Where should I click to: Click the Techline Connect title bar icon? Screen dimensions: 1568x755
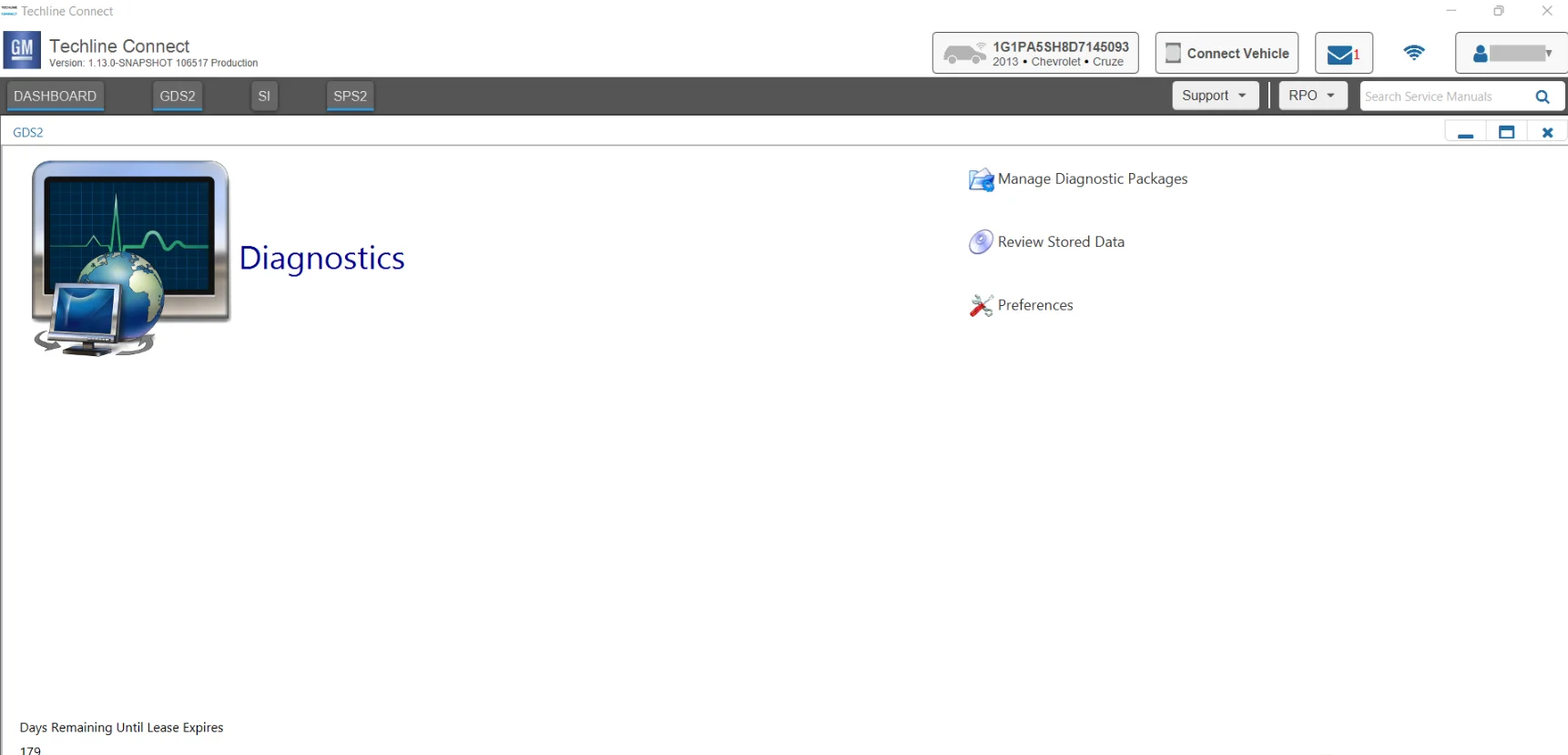coord(9,11)
